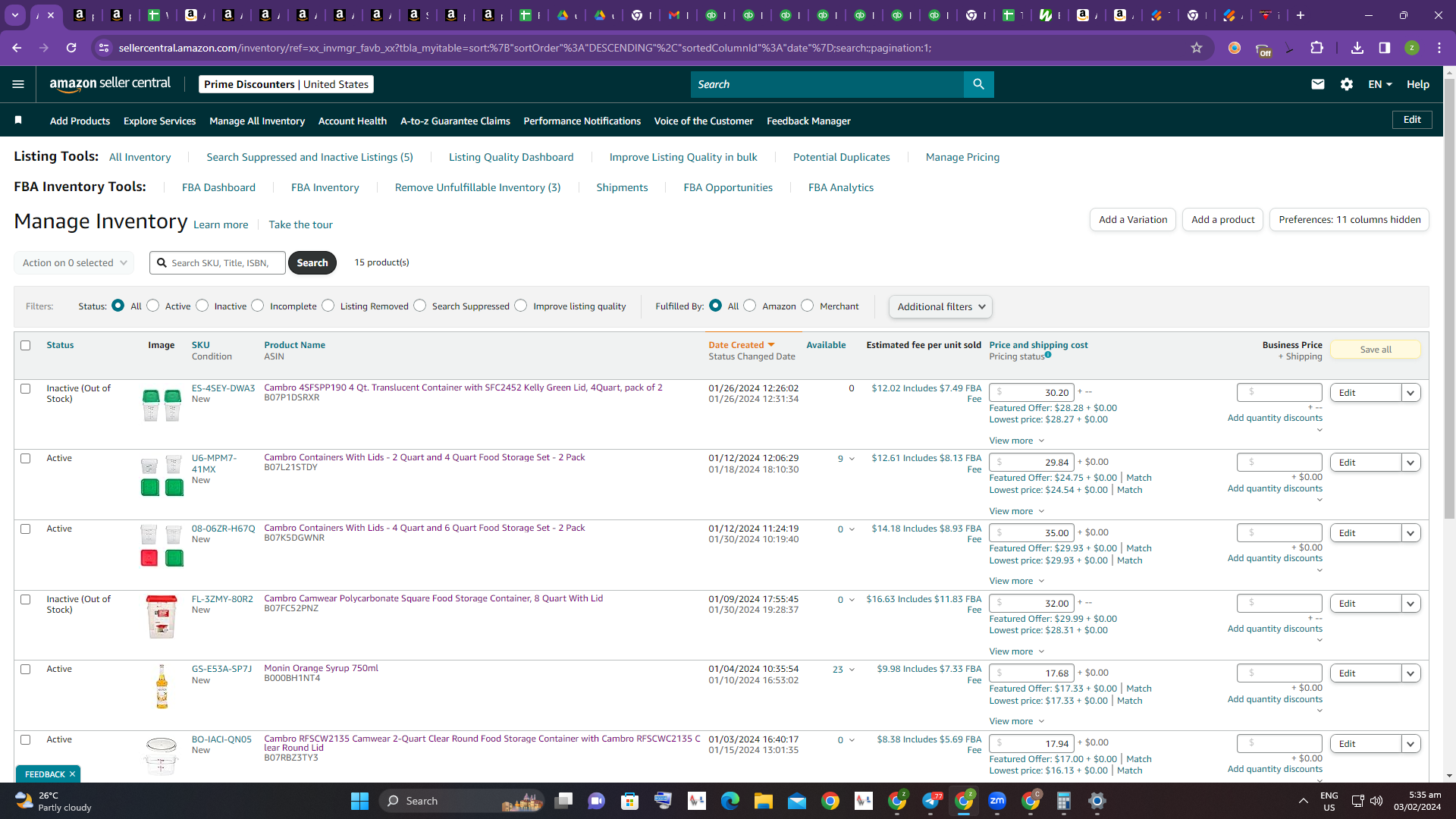
Task: Open the Mail app in the taskbar
Action: pos(796,801)
